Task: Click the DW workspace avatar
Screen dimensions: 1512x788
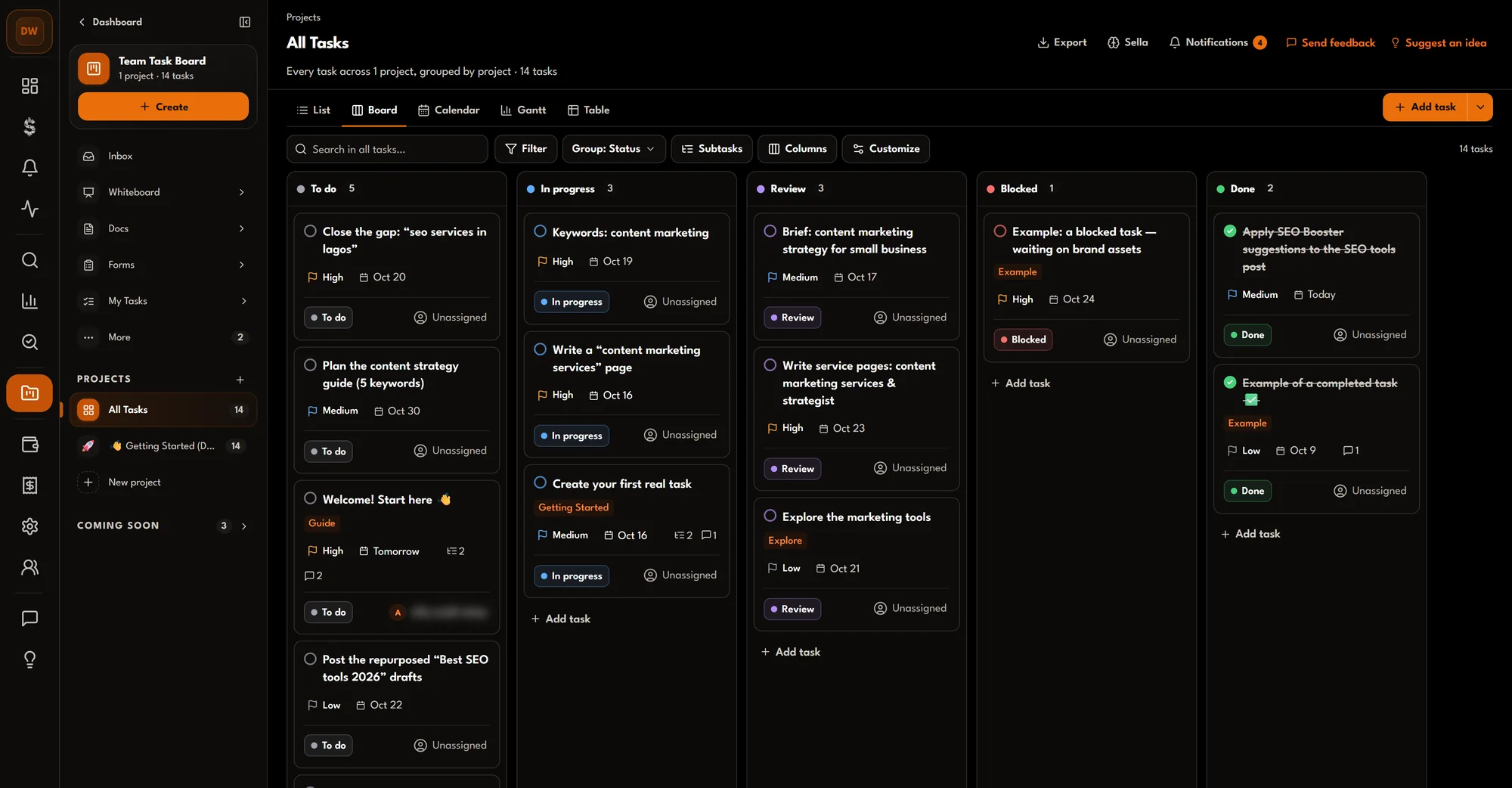Action: (29, 31)
